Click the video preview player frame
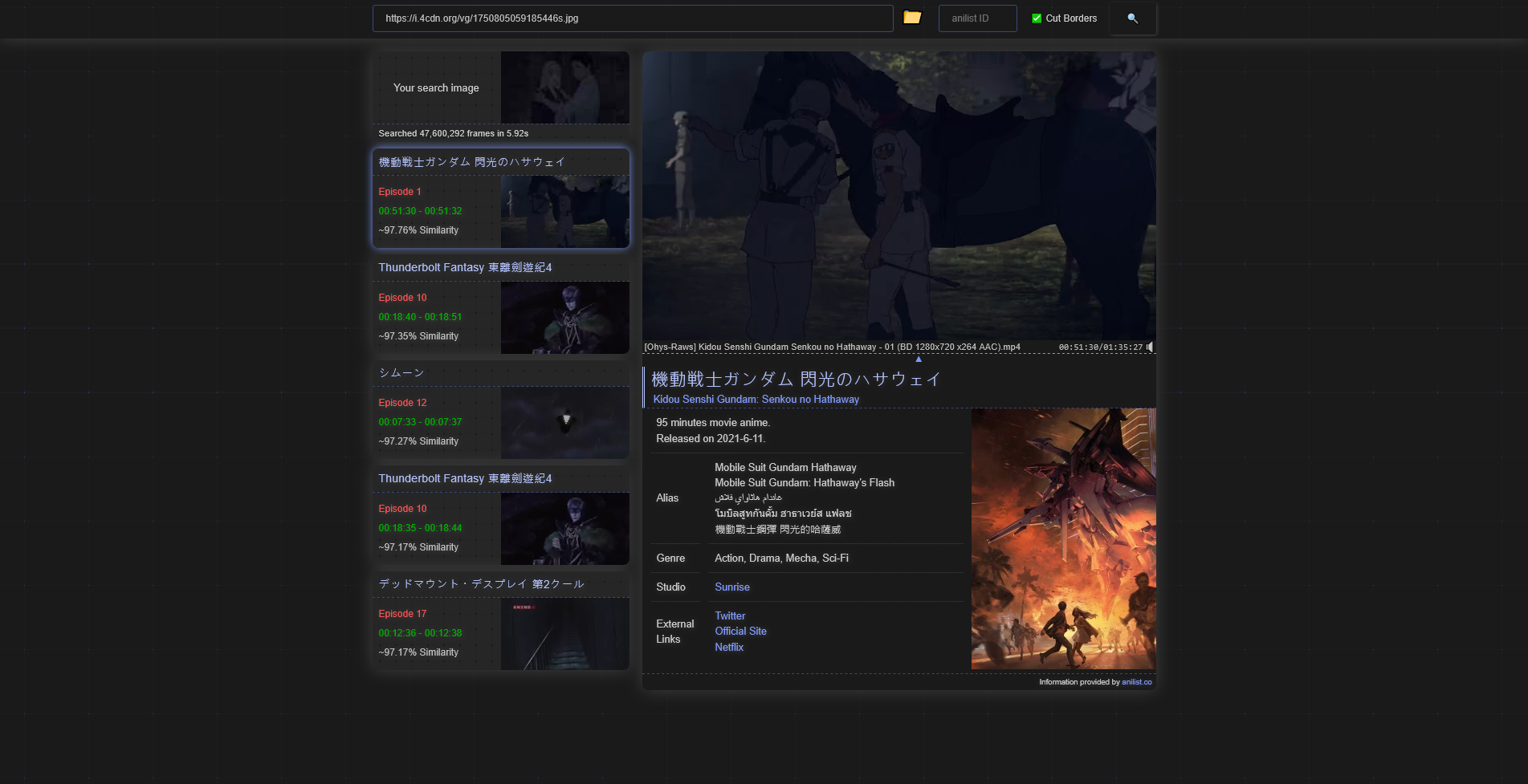The width and height of the screenshot is (1528, 784). click(899, 196)
